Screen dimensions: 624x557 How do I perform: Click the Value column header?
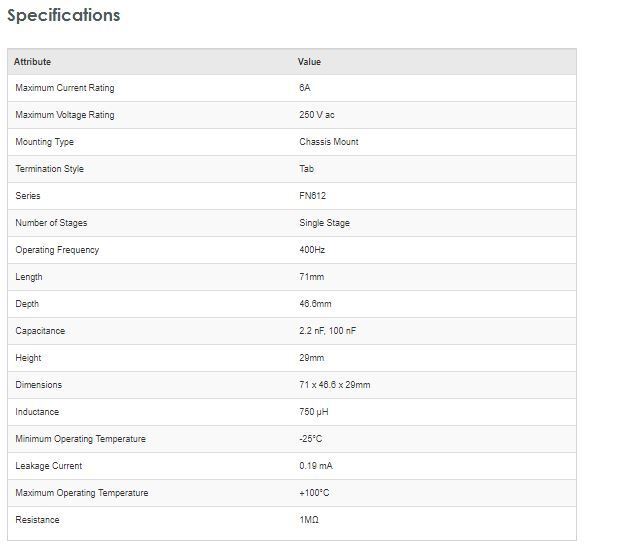[x=309, y=62]
